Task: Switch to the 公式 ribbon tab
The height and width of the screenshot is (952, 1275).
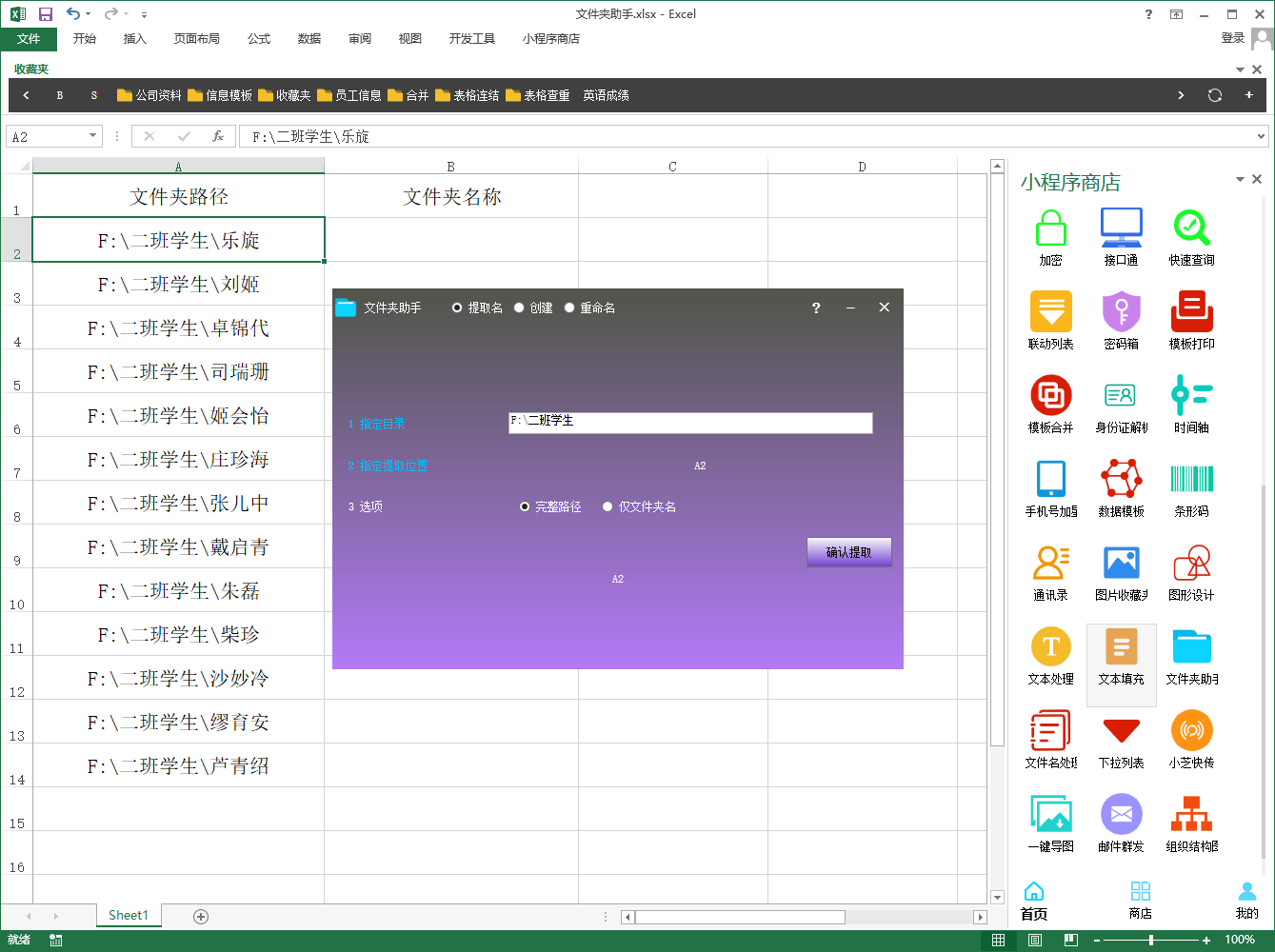Action: pos(259,39)
